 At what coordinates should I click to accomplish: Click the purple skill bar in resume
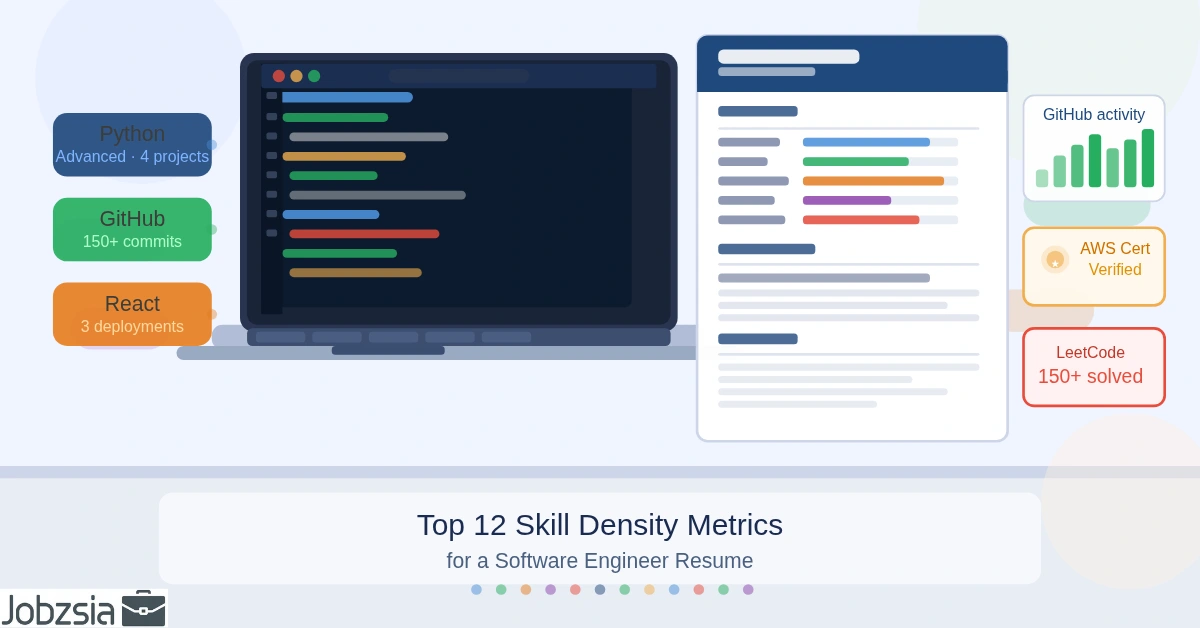(x=847, y=200)
